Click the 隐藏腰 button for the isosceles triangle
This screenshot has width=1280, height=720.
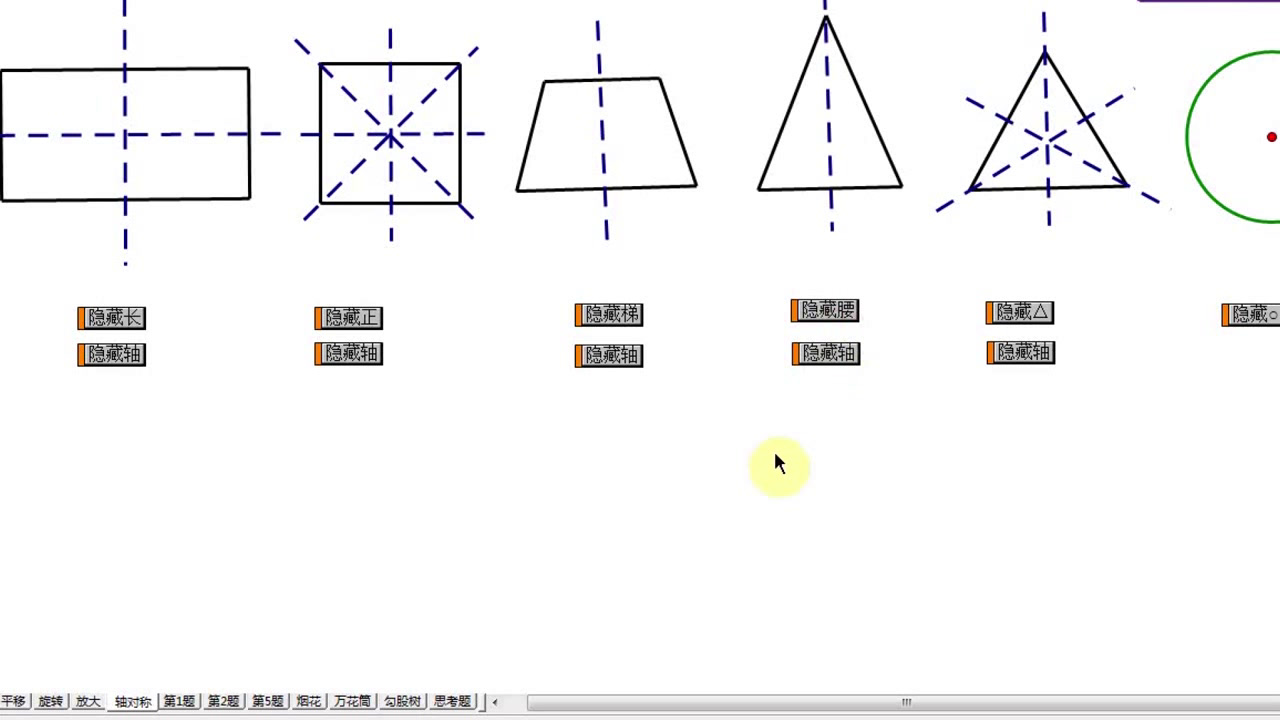pyautogui.click(x=825, y=311)
